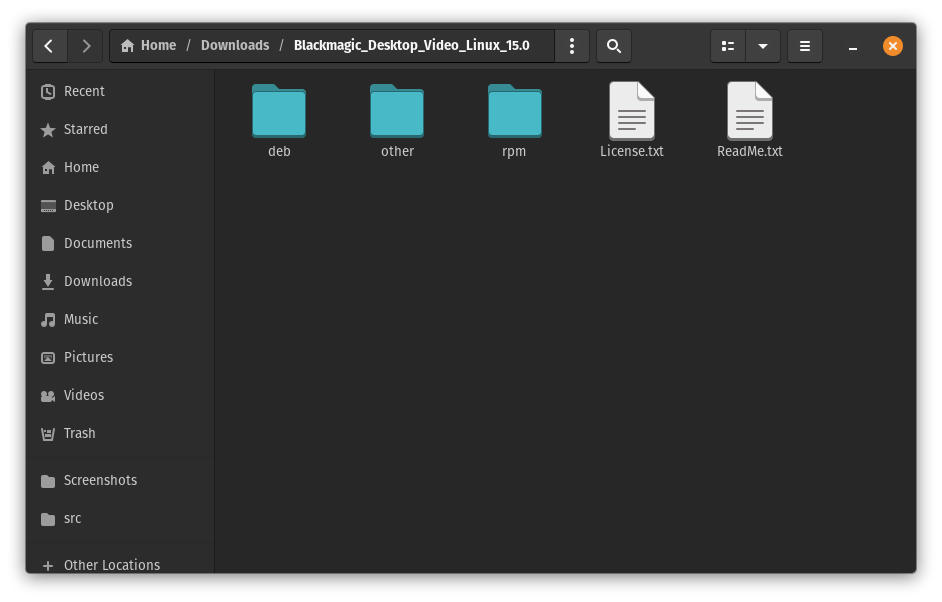
Task: Select the deb folder
Action: [279, 120]
